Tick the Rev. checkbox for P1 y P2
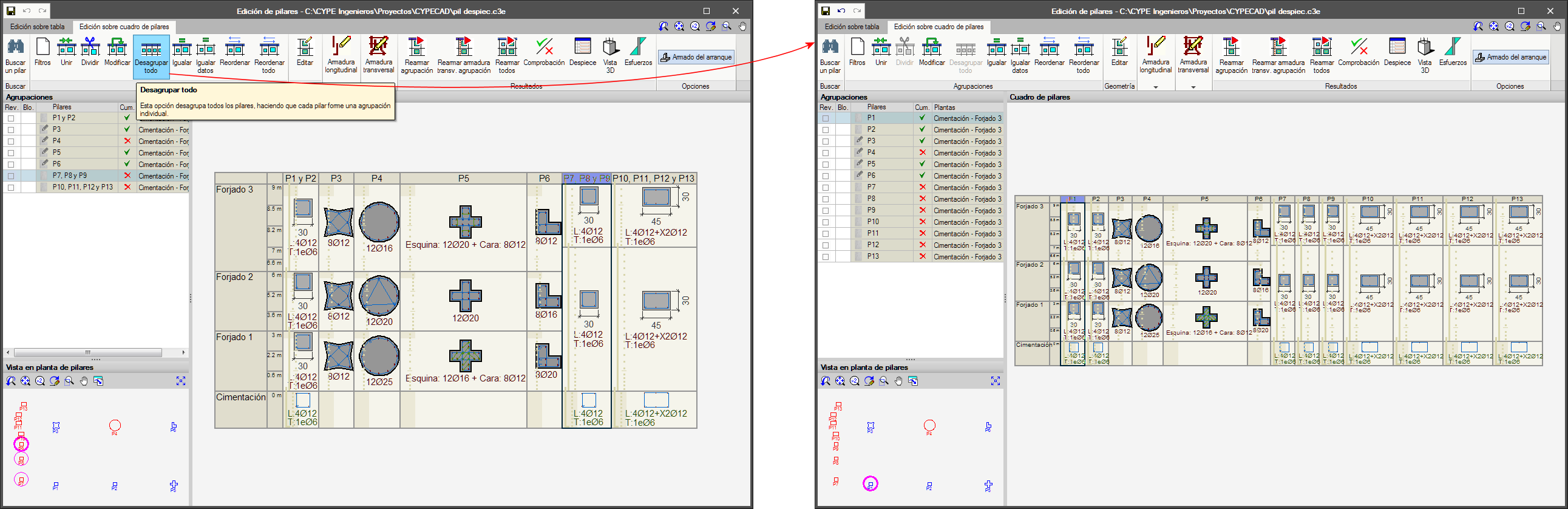Viewport: 1568px width, 509px height. pos(11,118)
